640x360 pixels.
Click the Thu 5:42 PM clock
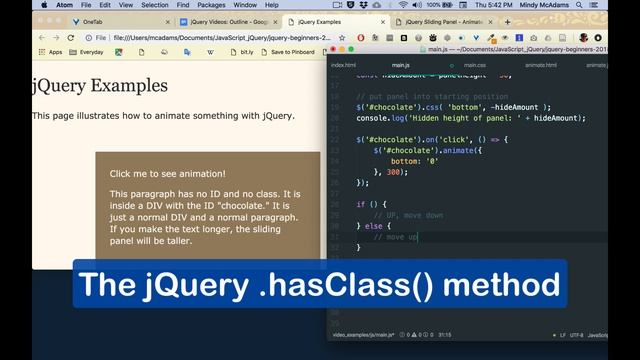click(x=493, y=5)
